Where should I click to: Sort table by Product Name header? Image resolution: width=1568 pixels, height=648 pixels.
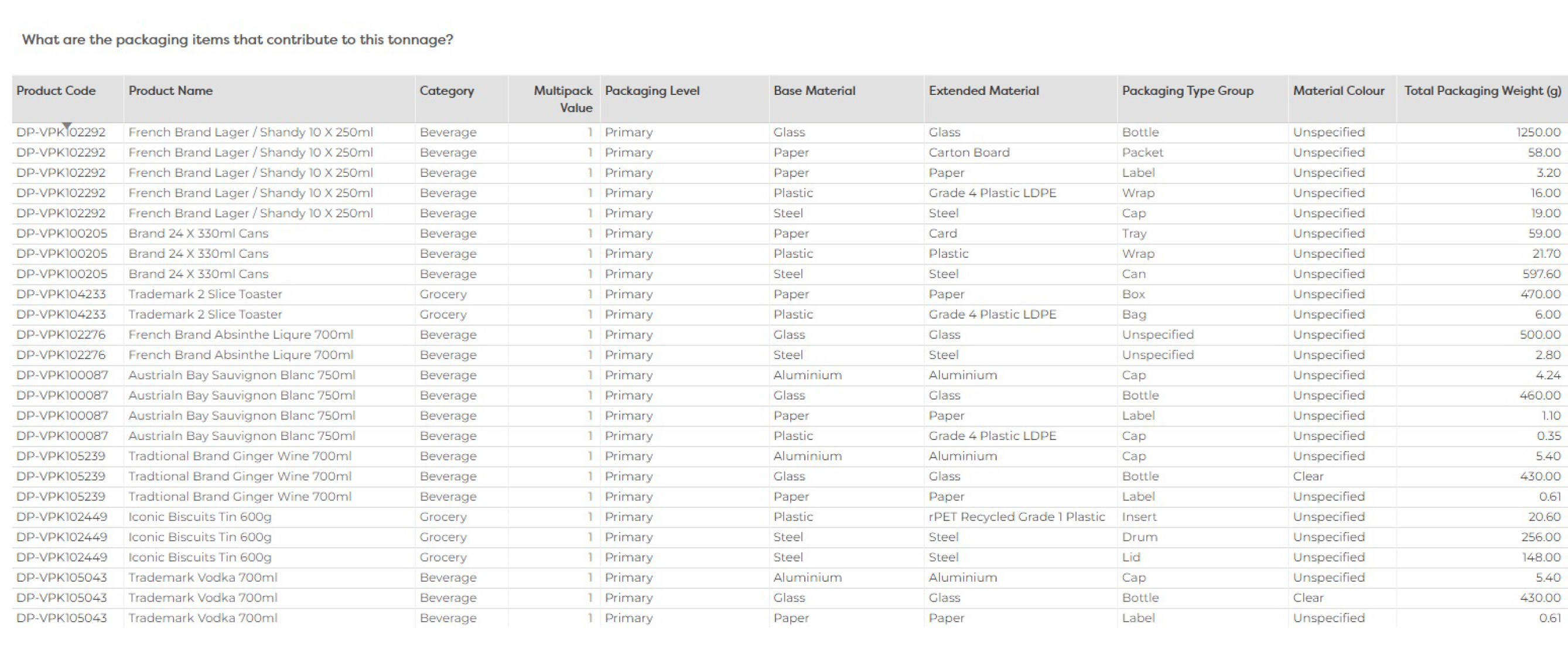[170, 91]
